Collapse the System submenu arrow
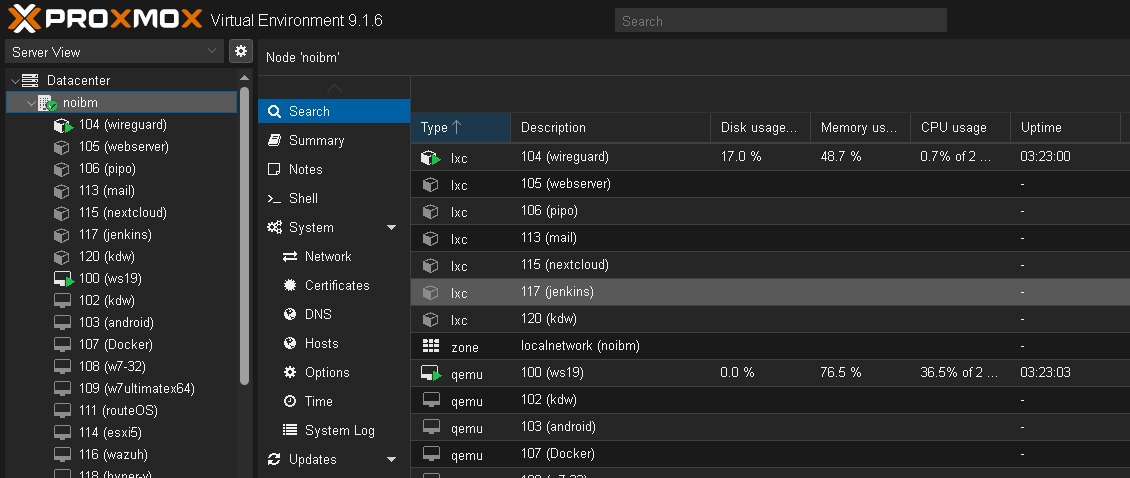The height and width of the screenshot is (478, 1130). (391, 228)
